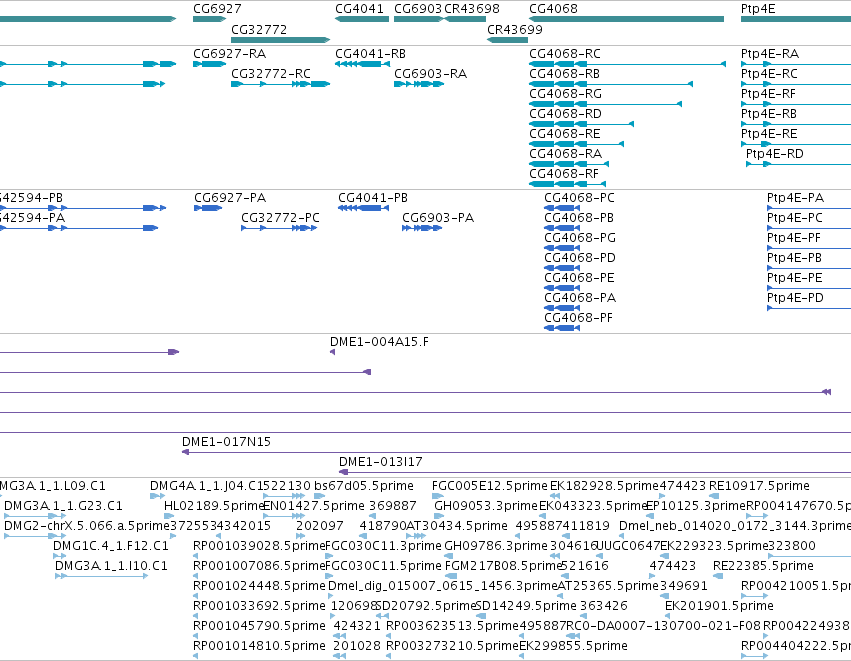Viewport: 851px width, 661px height.
Task: Click EST DMG1C.4_1.F12.C1
Action: point(60,556)
